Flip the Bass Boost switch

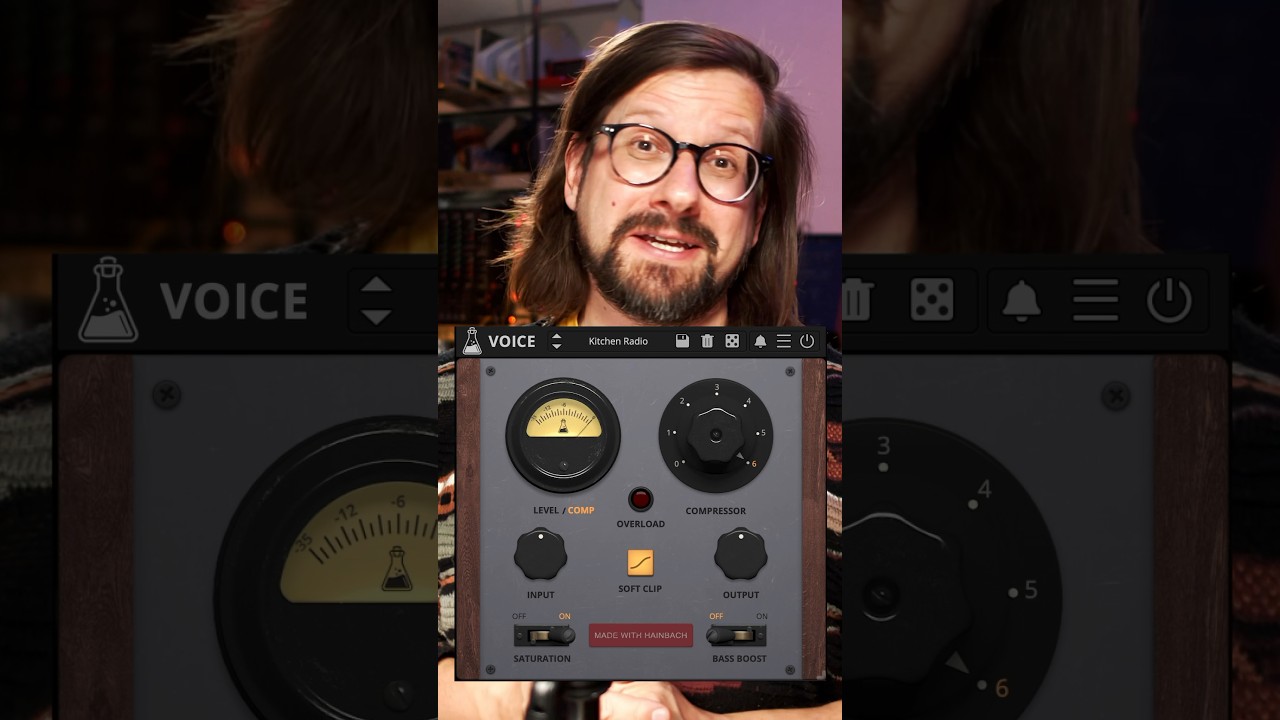[736, 635]
